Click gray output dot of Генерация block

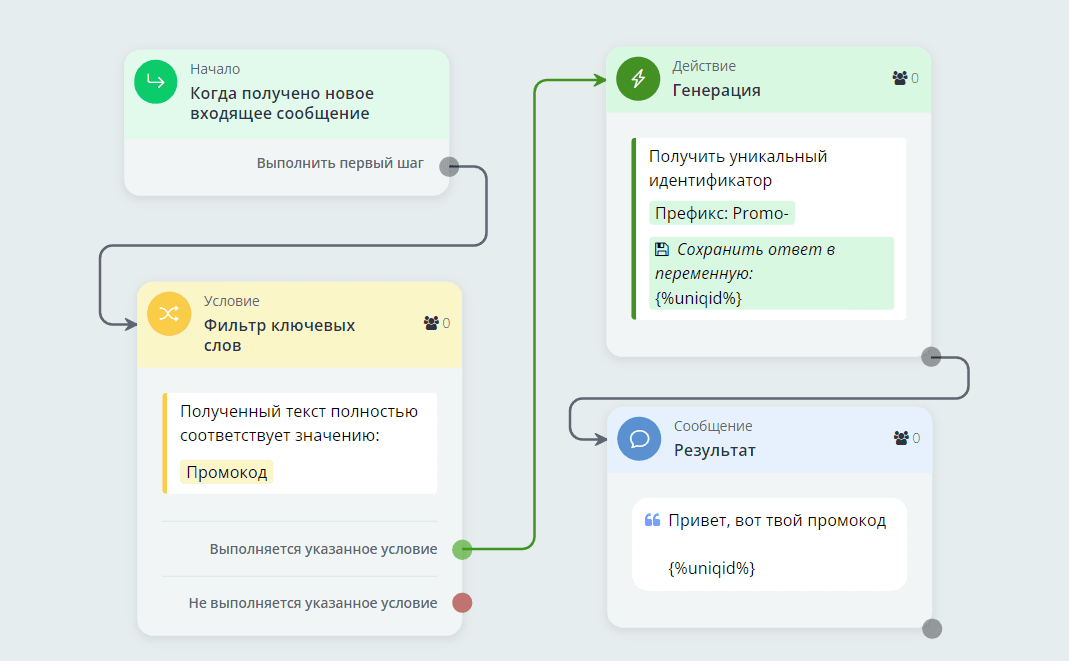tap(931, 357)
